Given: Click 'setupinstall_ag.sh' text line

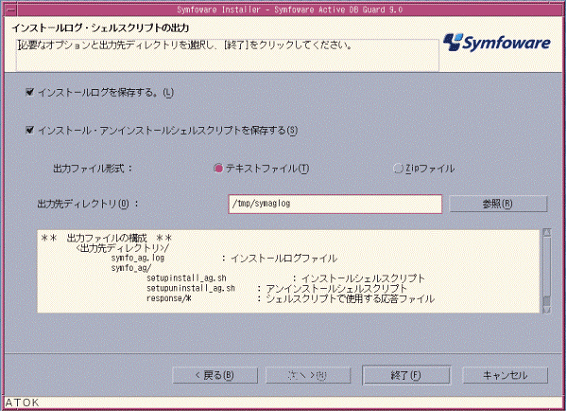Looking at the screenshot, I should [x=186, y=278].
